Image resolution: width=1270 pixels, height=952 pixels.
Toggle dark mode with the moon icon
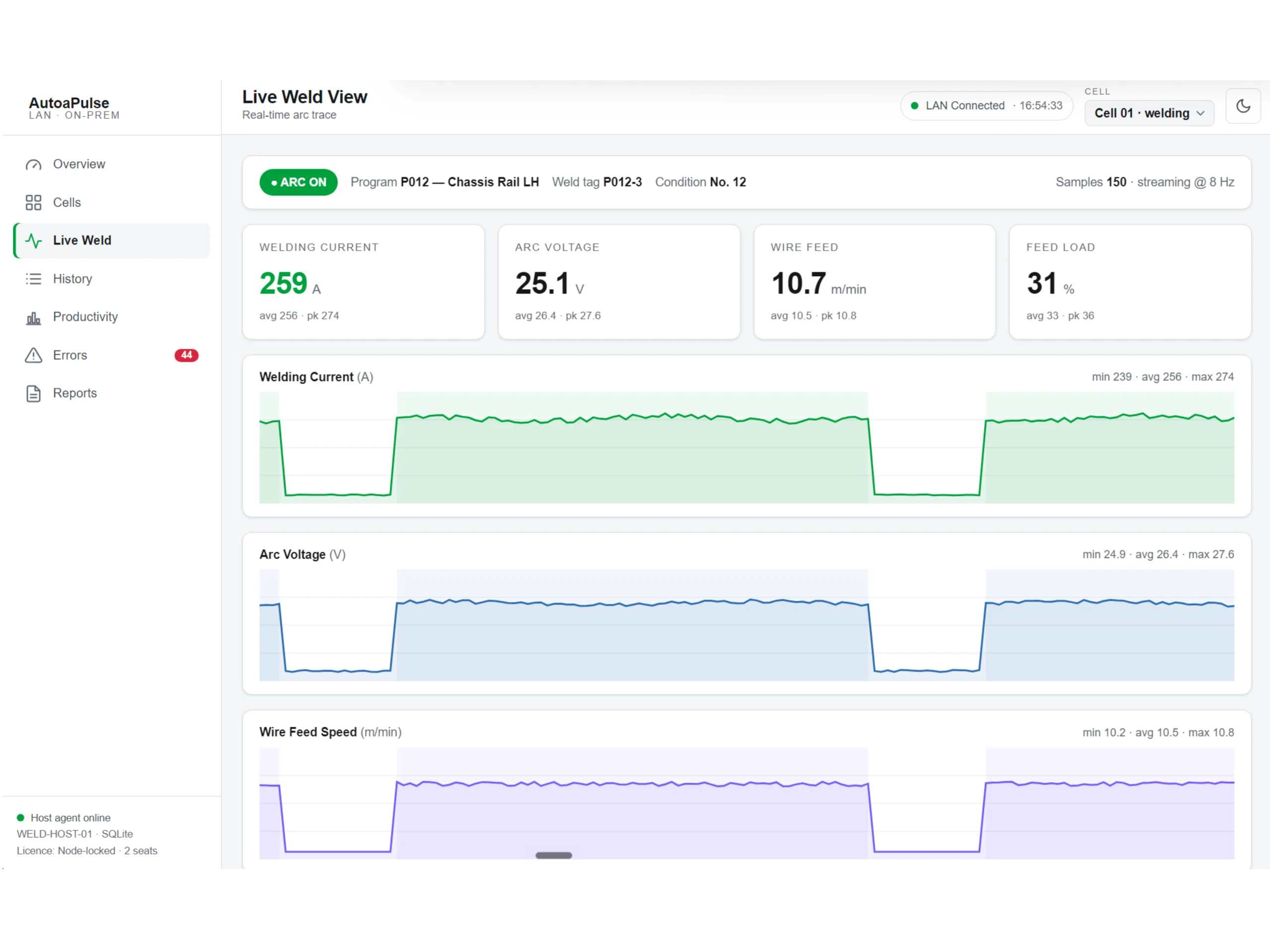pos(1243,106)
